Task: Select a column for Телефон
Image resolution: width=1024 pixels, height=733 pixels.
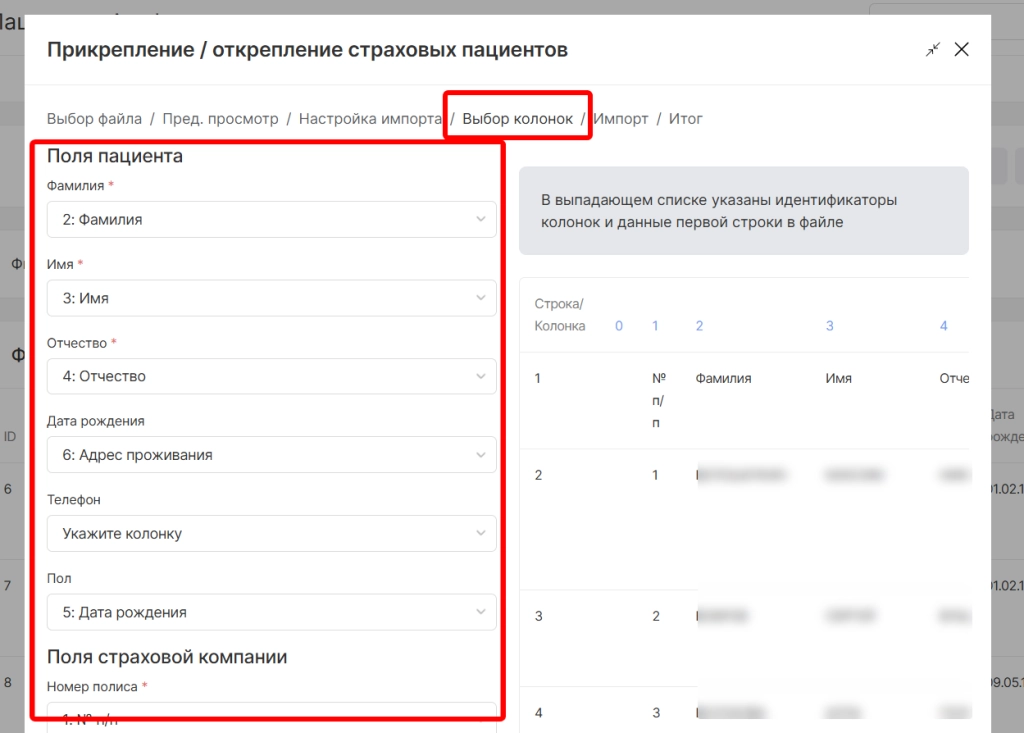Action: [x=271, y=534]
